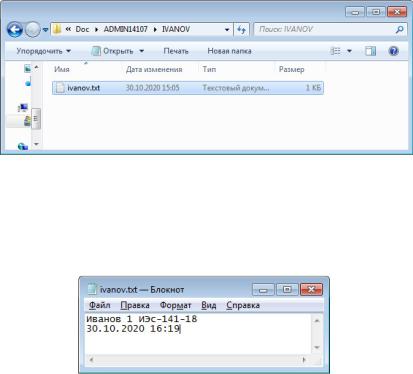
Task: Sort by the Имя column header
Action: click(62, 69)
